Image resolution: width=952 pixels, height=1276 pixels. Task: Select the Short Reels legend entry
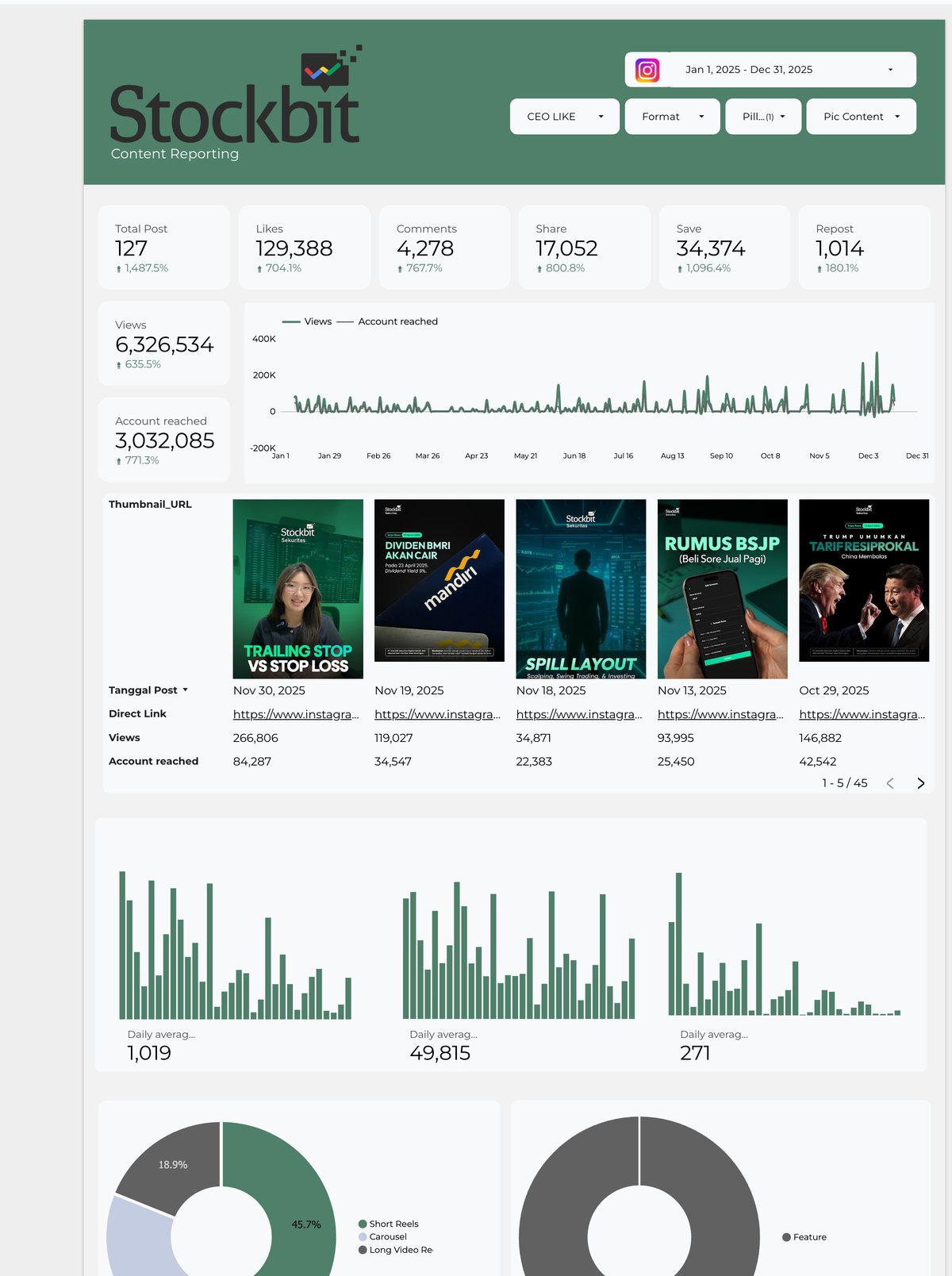pos(389,1224)
